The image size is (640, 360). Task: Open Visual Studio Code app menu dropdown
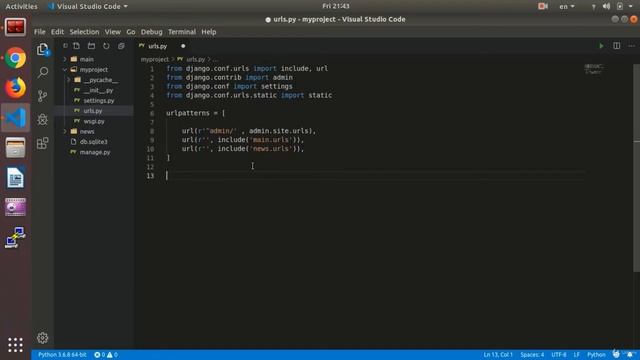[x=88, y=7]
